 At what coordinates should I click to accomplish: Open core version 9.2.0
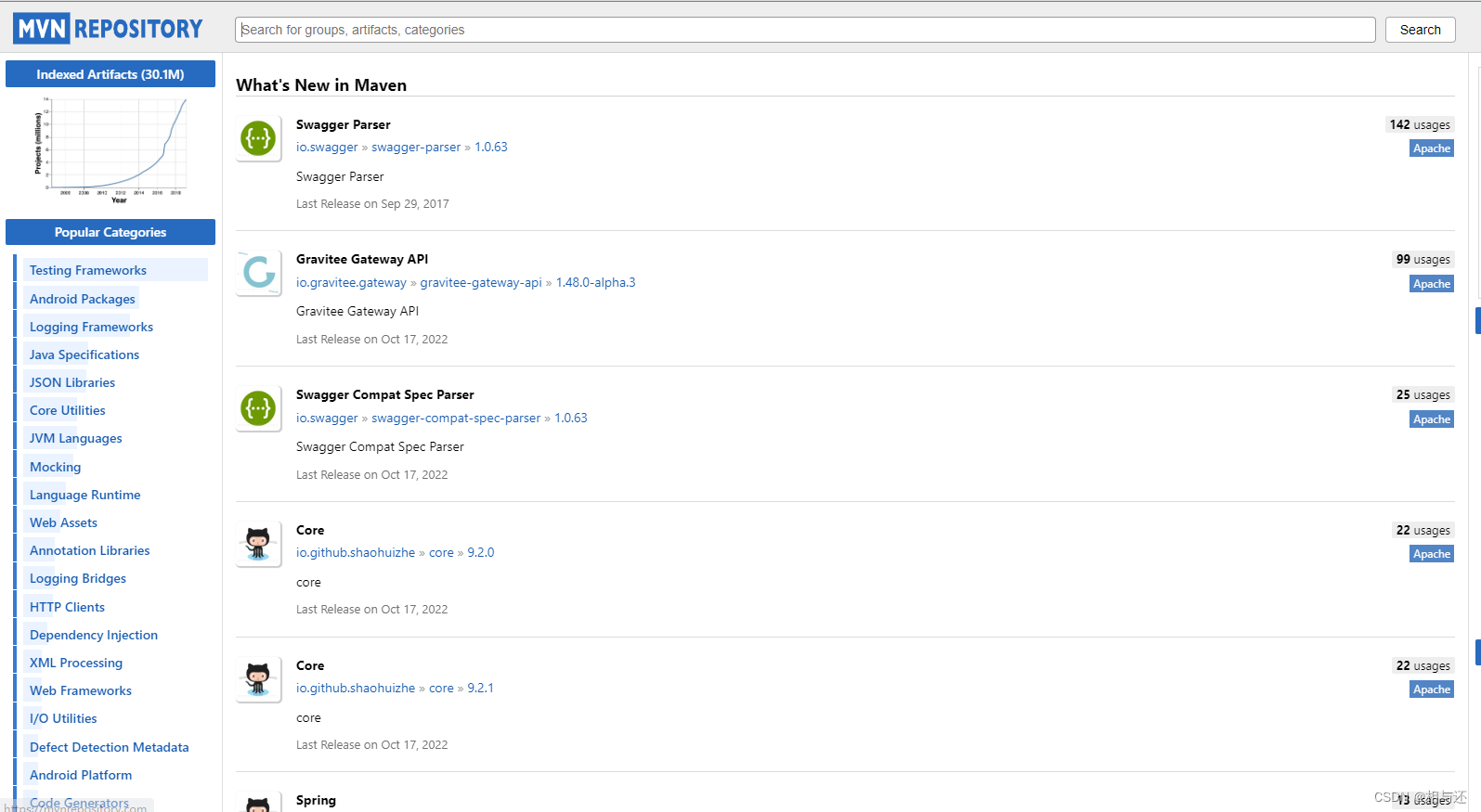click(481, 552)
